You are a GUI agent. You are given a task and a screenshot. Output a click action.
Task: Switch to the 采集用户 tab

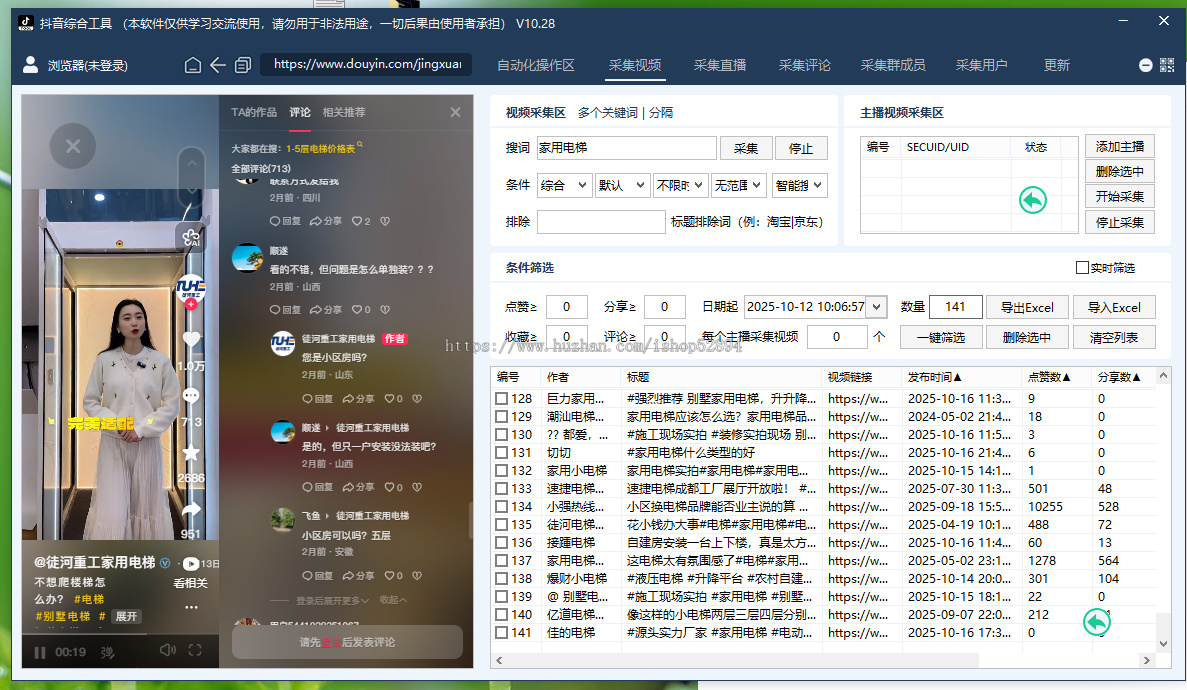click(981, 65)
